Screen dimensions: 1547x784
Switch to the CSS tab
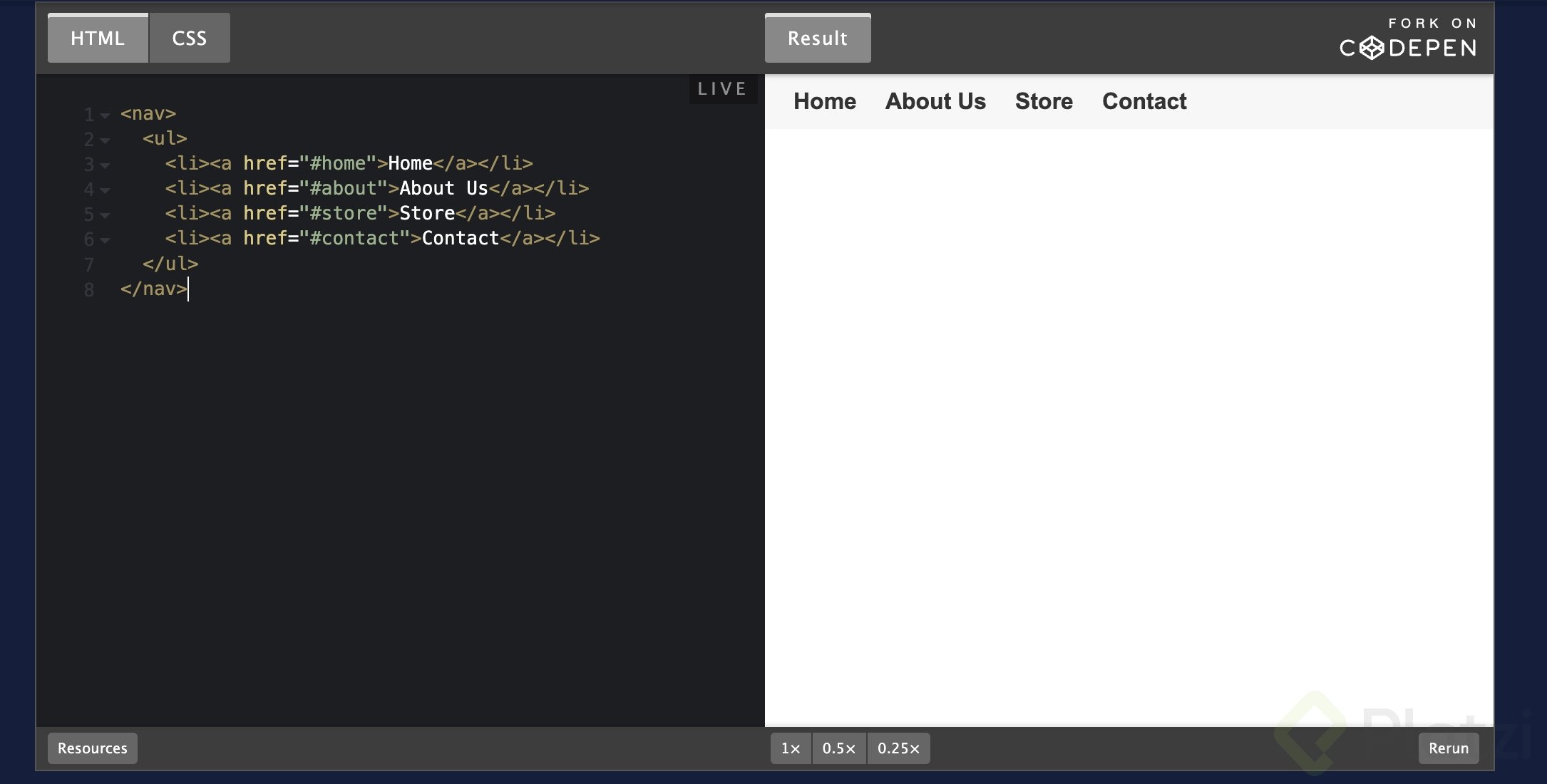188,38
